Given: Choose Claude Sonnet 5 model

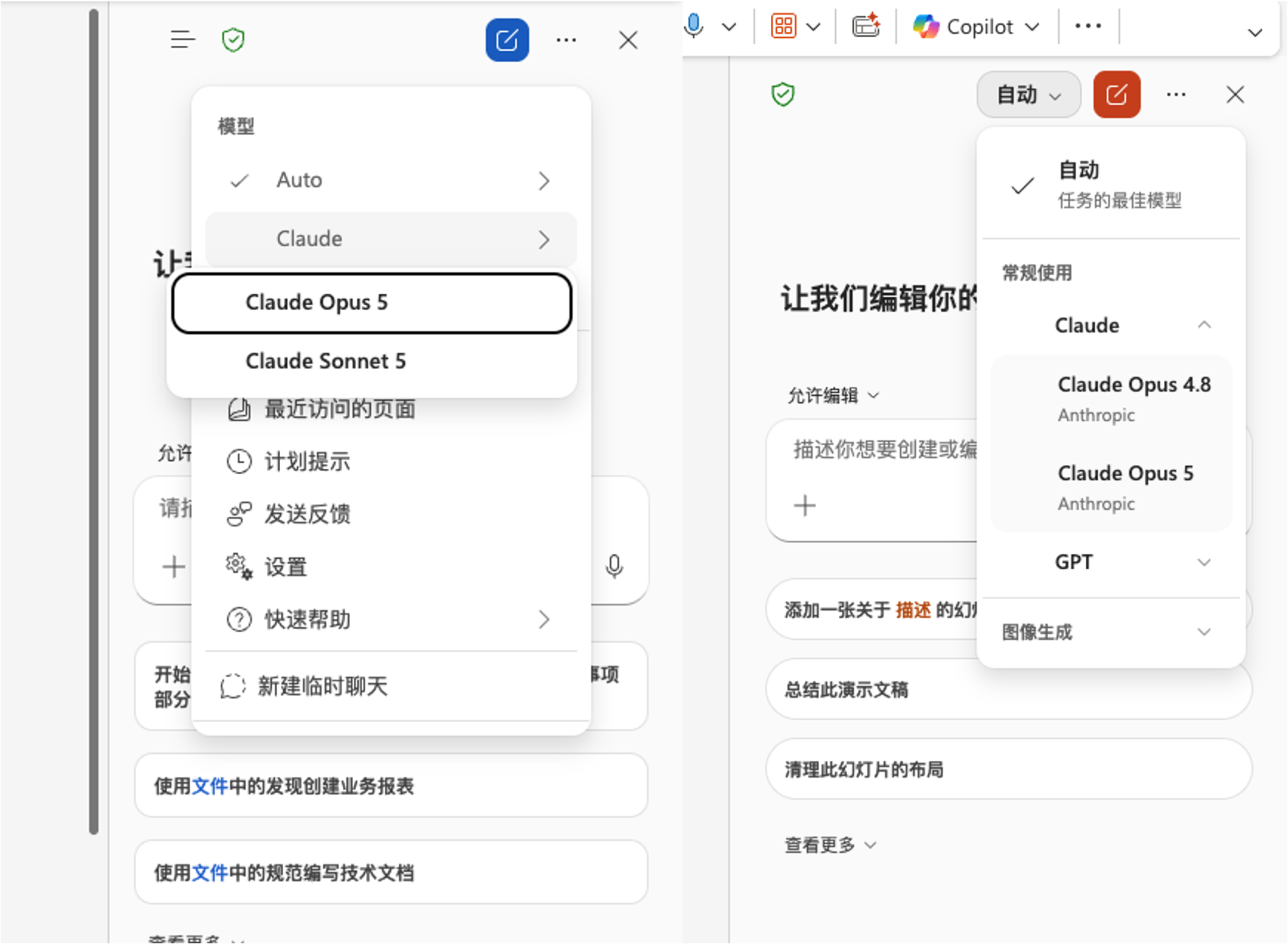Looking at the screenshot, I should [372, 361].
